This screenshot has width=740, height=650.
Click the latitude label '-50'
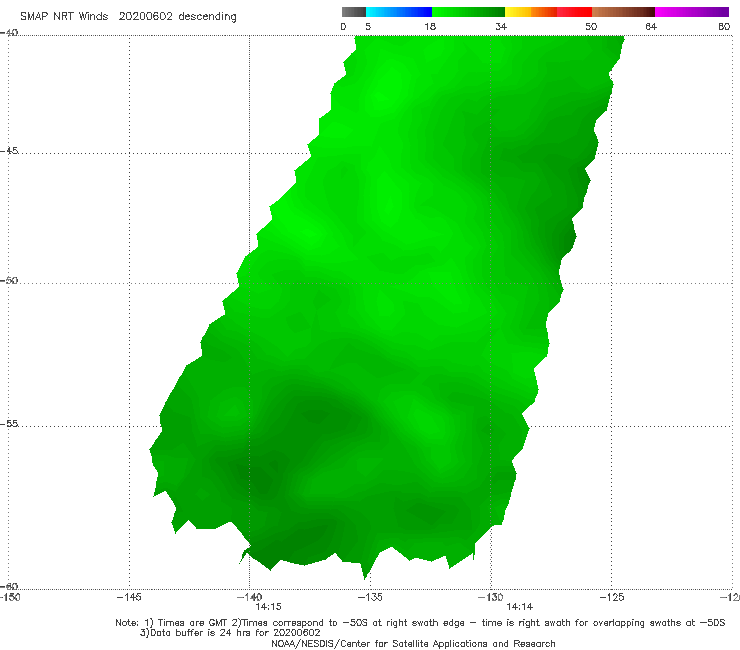[9, 280]
